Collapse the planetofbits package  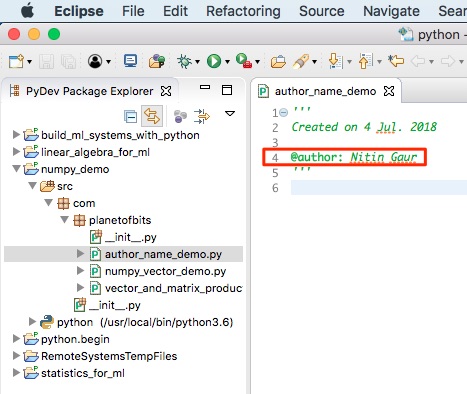pos(64,219)
